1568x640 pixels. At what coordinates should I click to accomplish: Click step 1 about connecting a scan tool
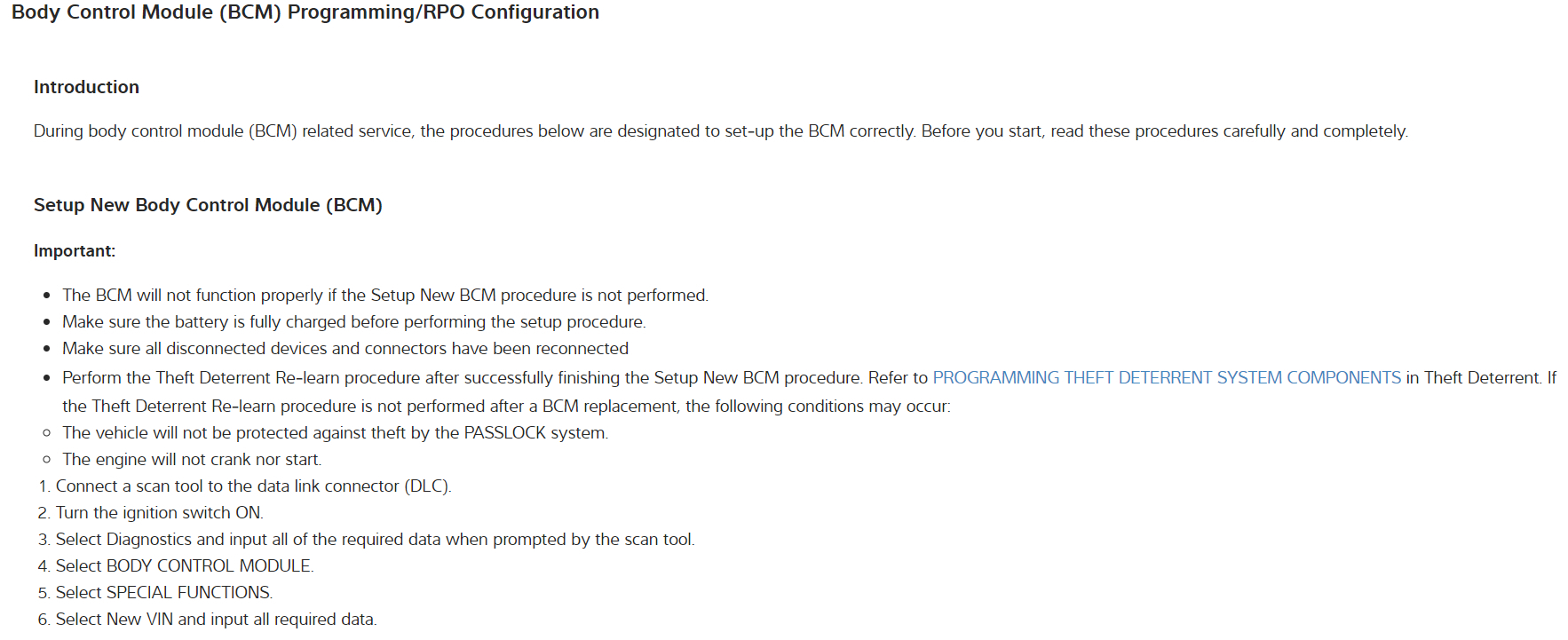click(253, 486)
